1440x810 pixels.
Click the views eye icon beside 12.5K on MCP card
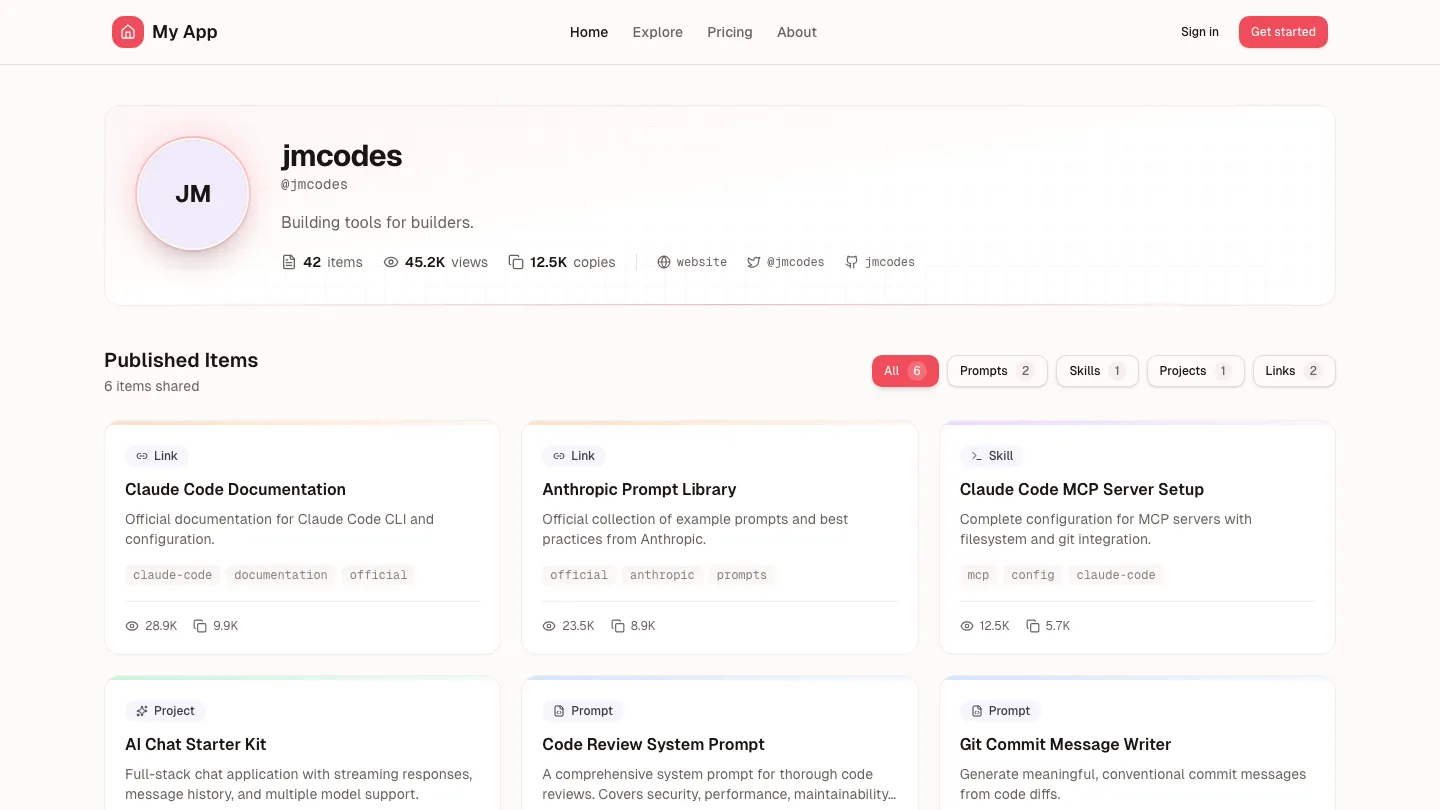coord(967,626)
